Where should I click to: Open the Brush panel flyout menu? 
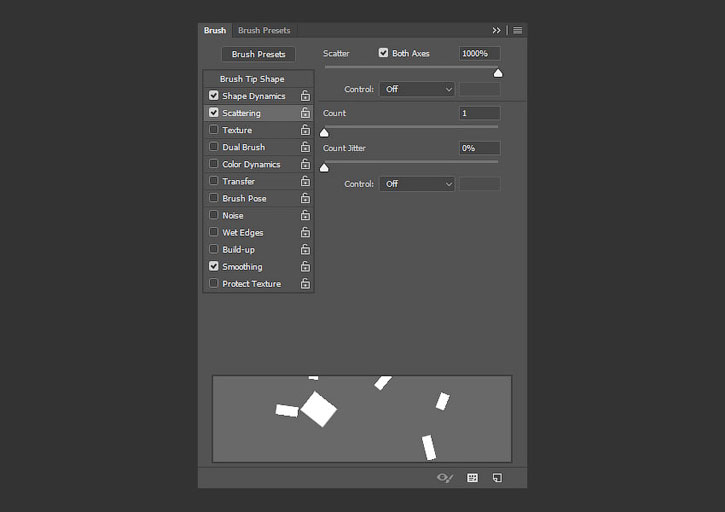518,31
